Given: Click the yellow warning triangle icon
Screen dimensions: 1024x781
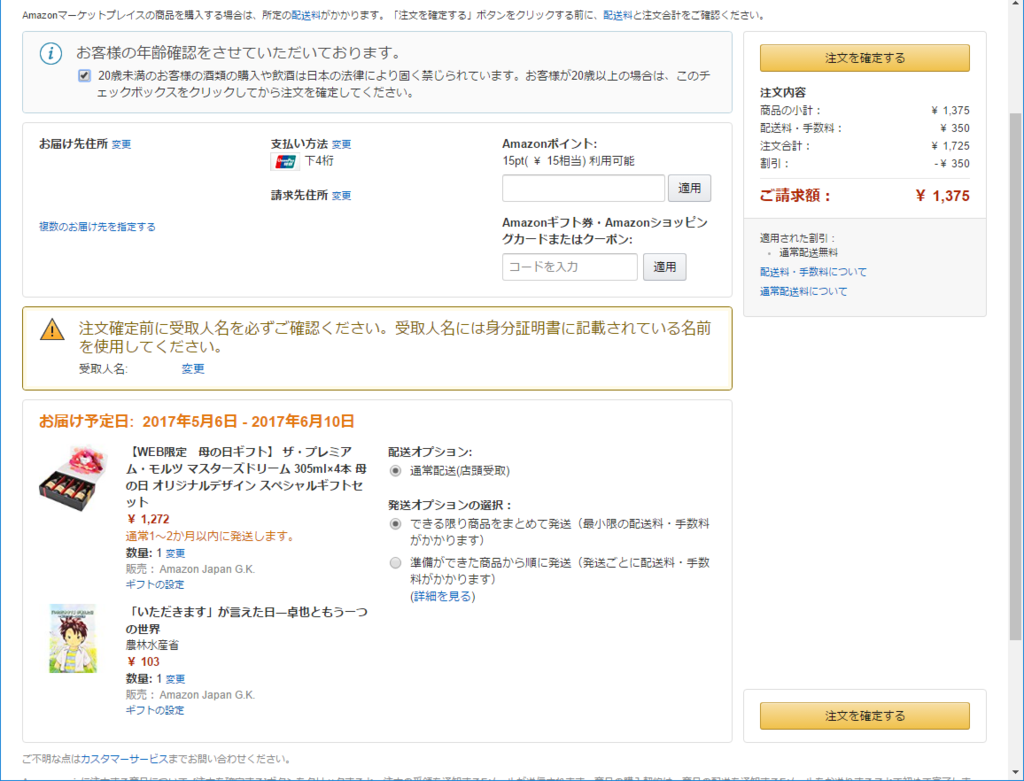Looking at the screenshot, I should click(52, 330).
